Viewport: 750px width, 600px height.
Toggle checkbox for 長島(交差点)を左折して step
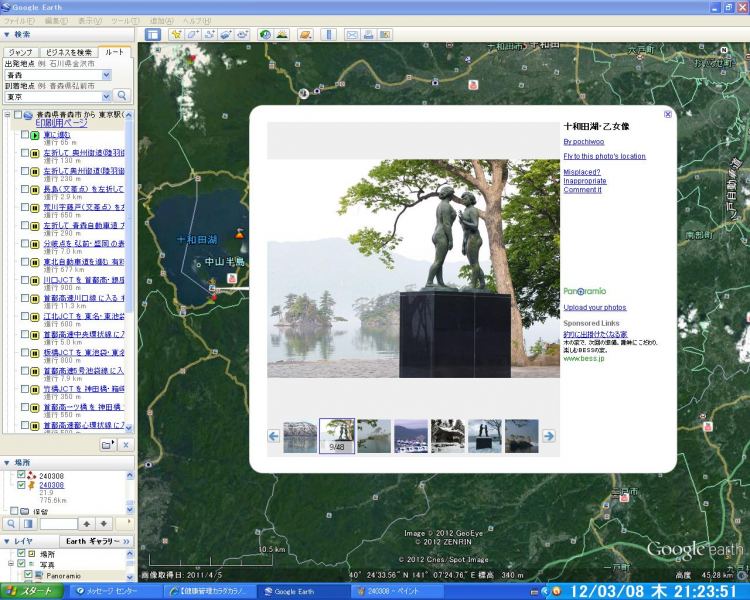[x=24, y=189]
